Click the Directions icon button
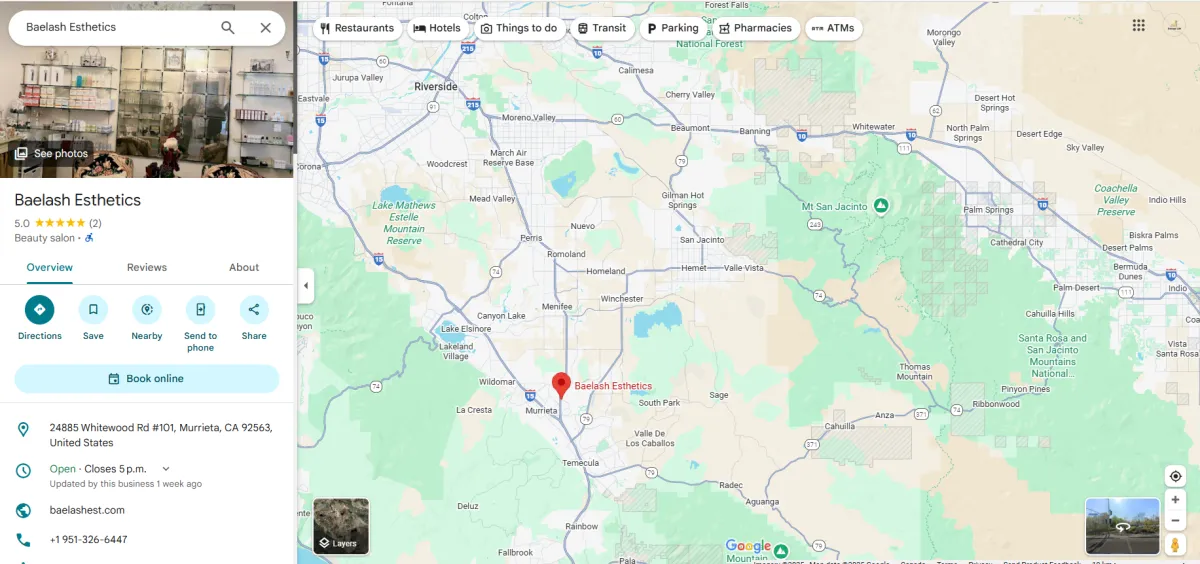 pos(40,310)
